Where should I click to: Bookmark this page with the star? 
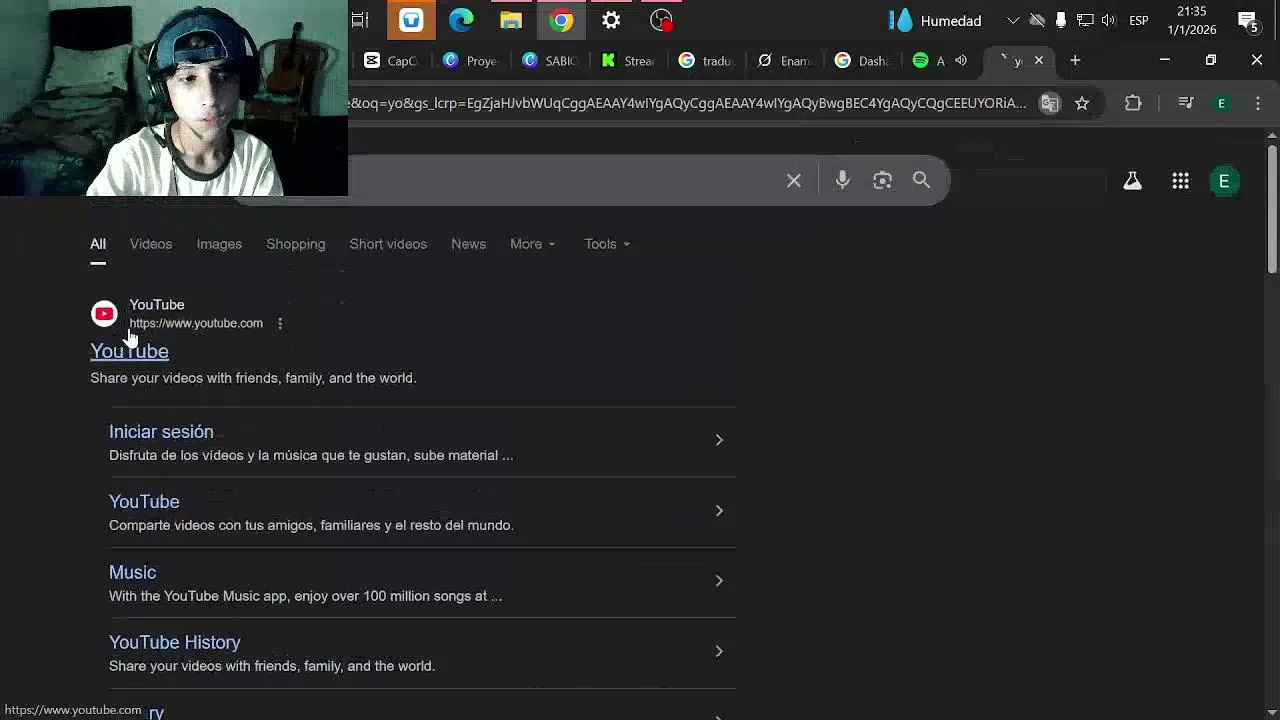1082,103
